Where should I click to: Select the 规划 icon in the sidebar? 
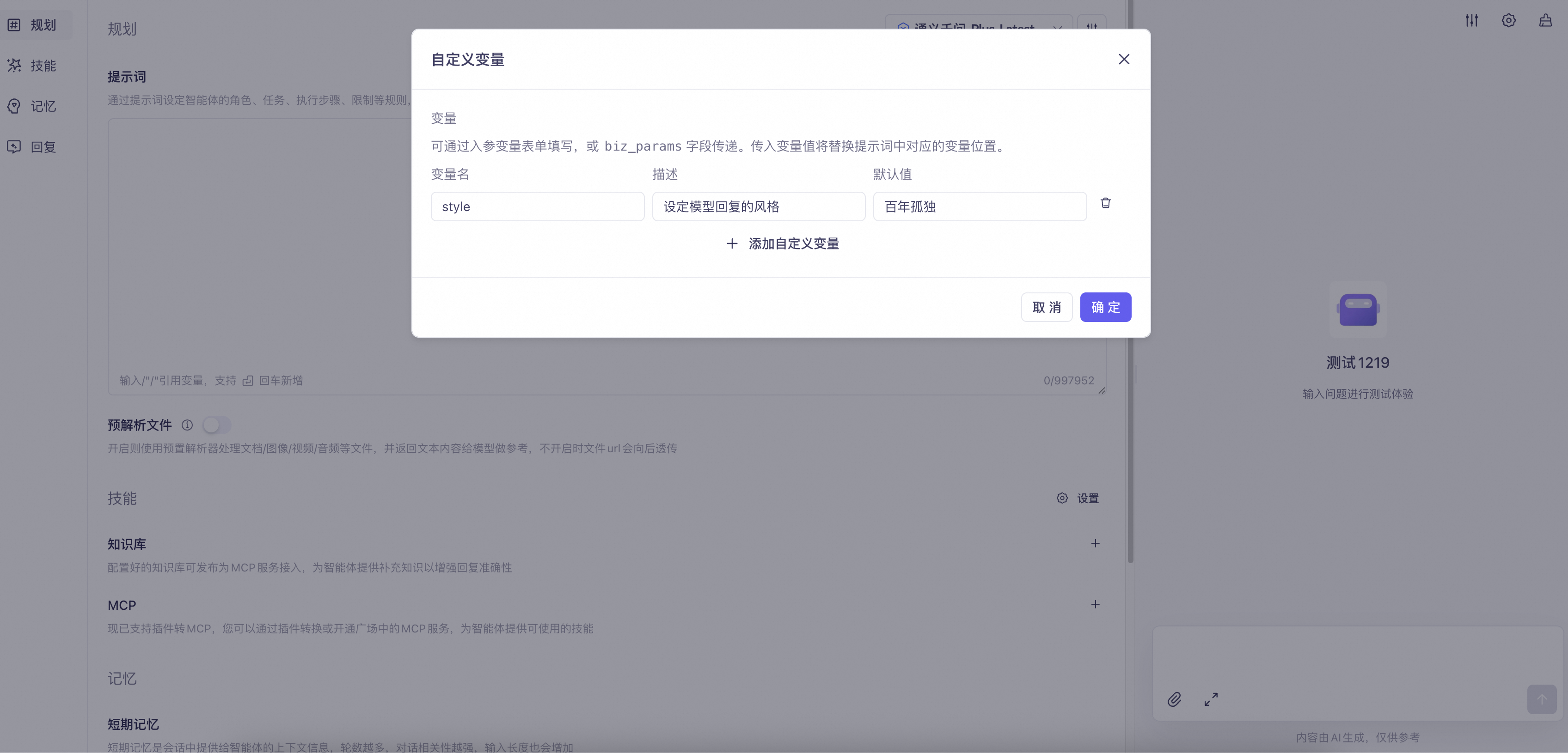tap(15, 25)
